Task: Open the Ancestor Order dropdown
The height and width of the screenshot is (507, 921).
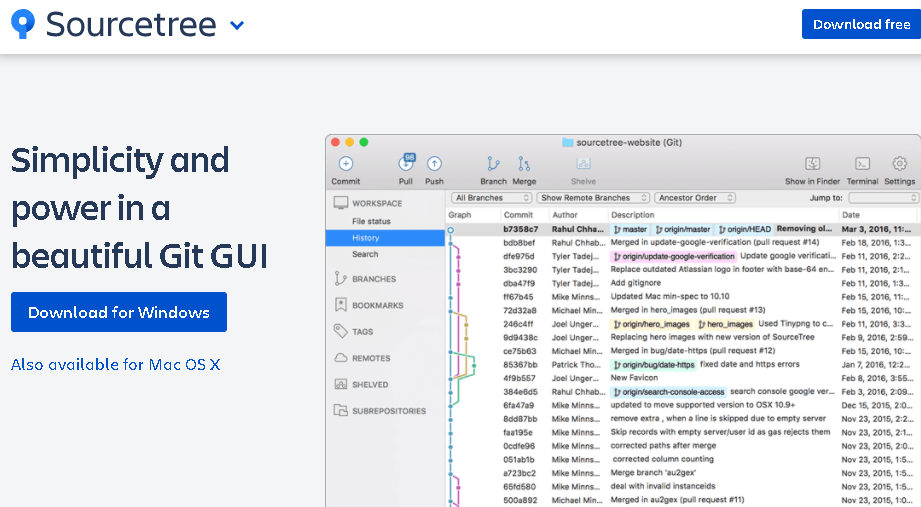Action: pos(695,198)
